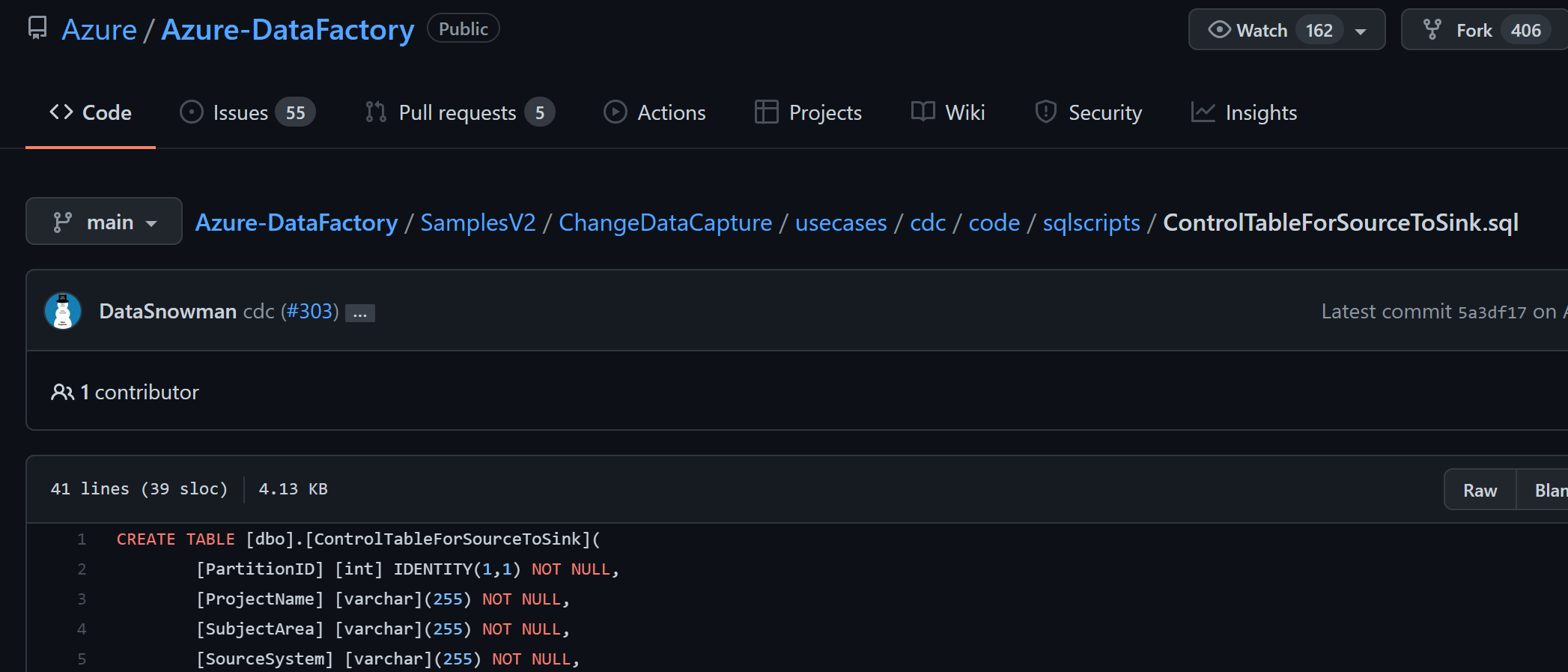Image resolution: width=1568 pixels, height=672 pixels.
Task: Click the Public visibility badge
Action: point(464,28)
